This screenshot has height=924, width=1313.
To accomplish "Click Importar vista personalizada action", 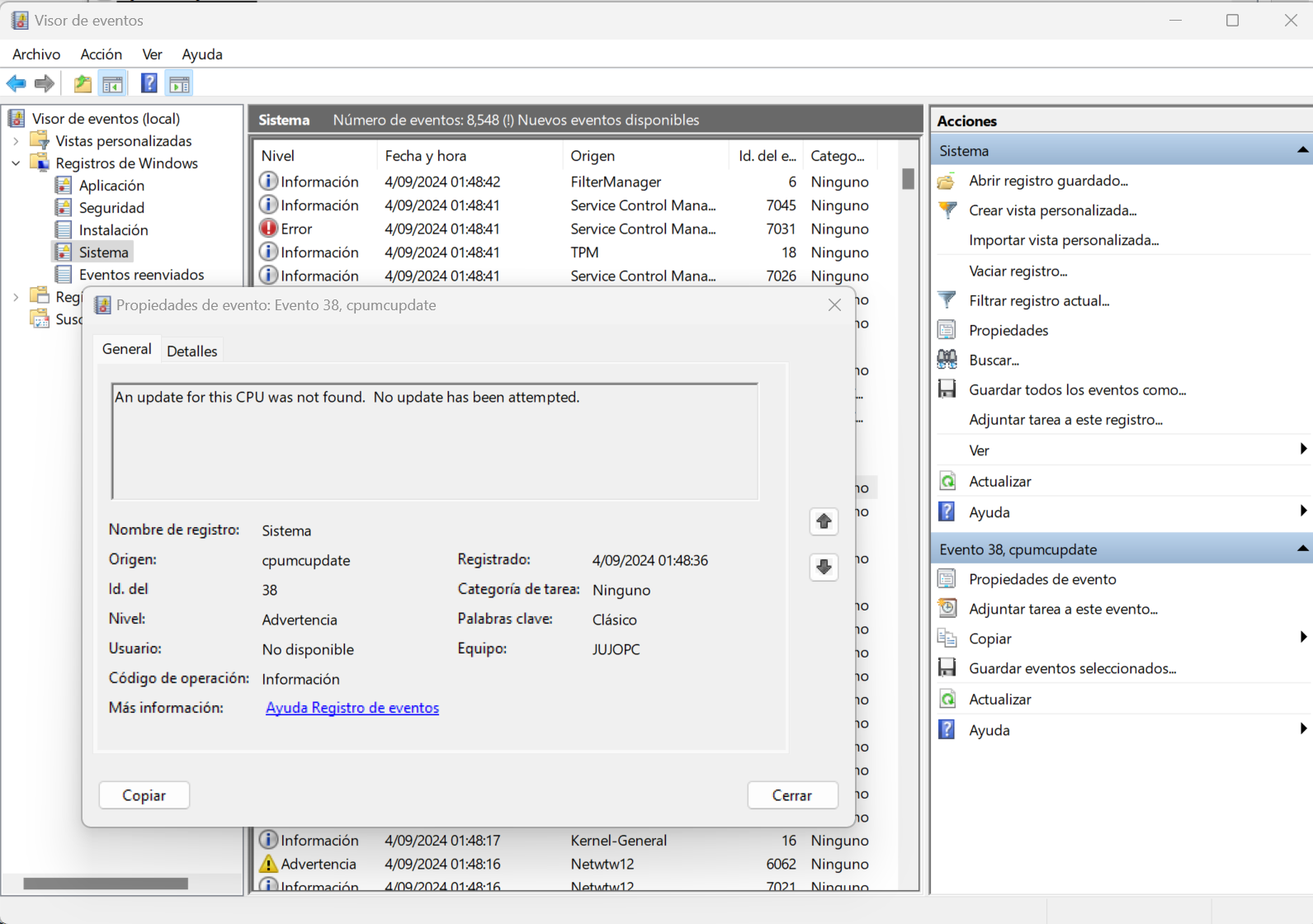I will [x=1064, y=240].
